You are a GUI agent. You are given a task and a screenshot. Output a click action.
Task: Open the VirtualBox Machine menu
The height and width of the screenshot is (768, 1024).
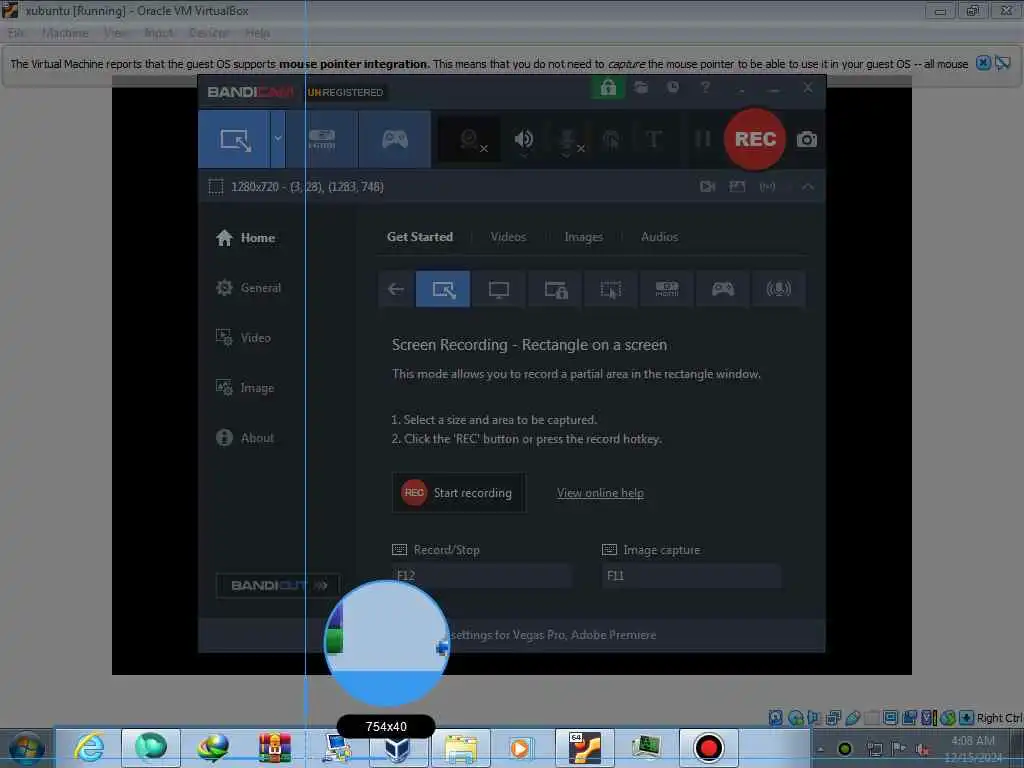(65, 33)
